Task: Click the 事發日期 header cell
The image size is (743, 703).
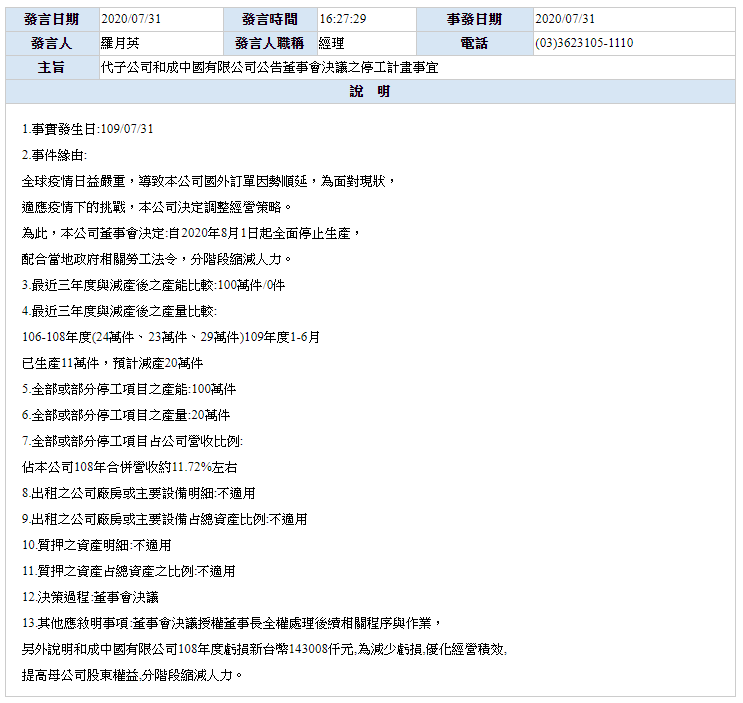Action: coord(474,19)
